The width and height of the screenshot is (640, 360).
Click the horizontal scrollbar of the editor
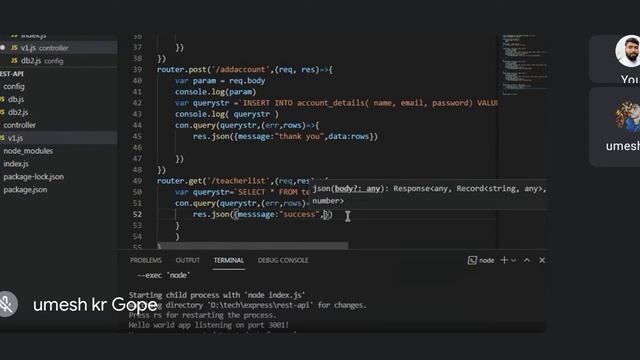(253, 246)
